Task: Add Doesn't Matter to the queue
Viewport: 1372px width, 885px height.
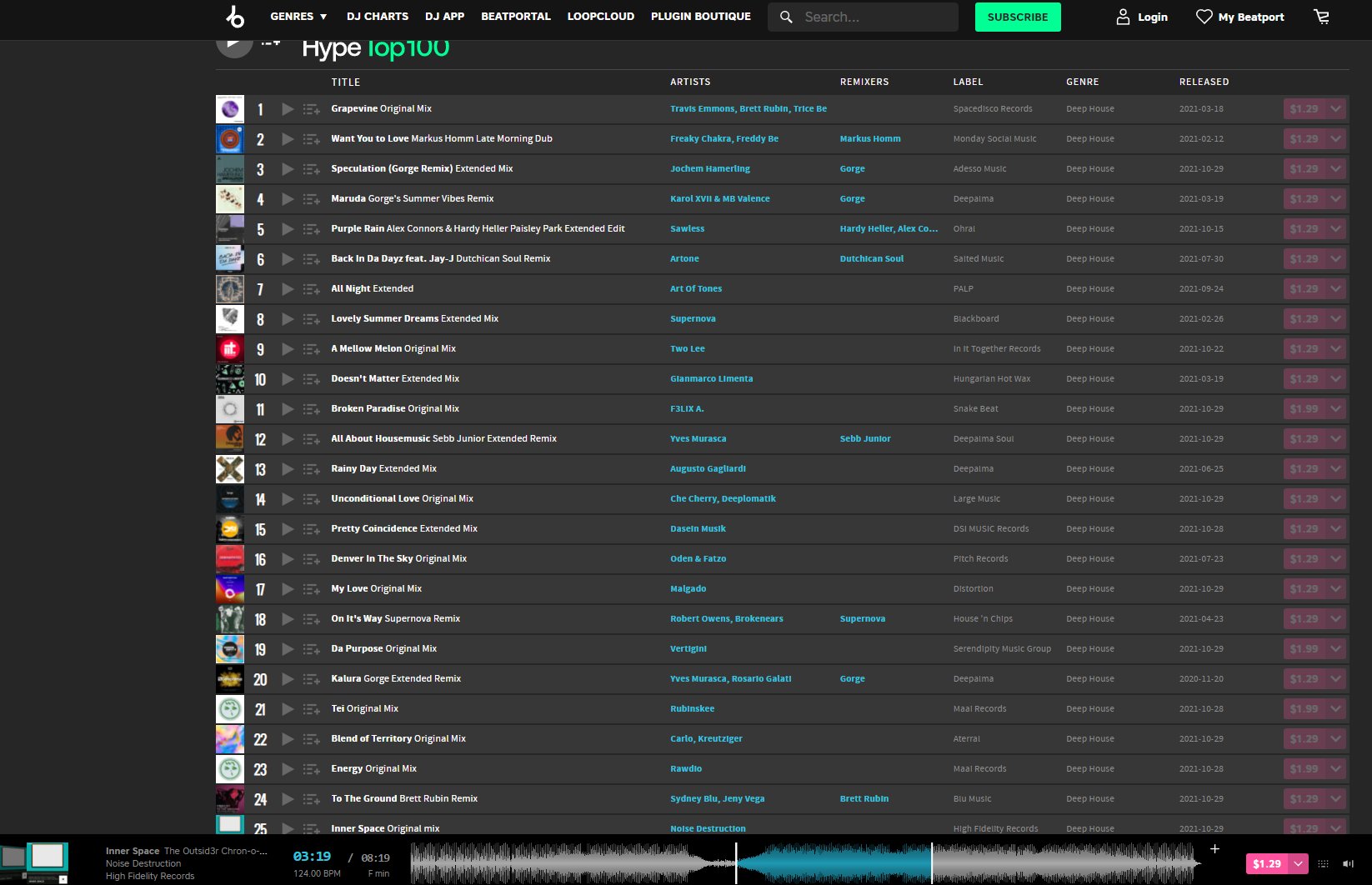Action: point(312,379)
